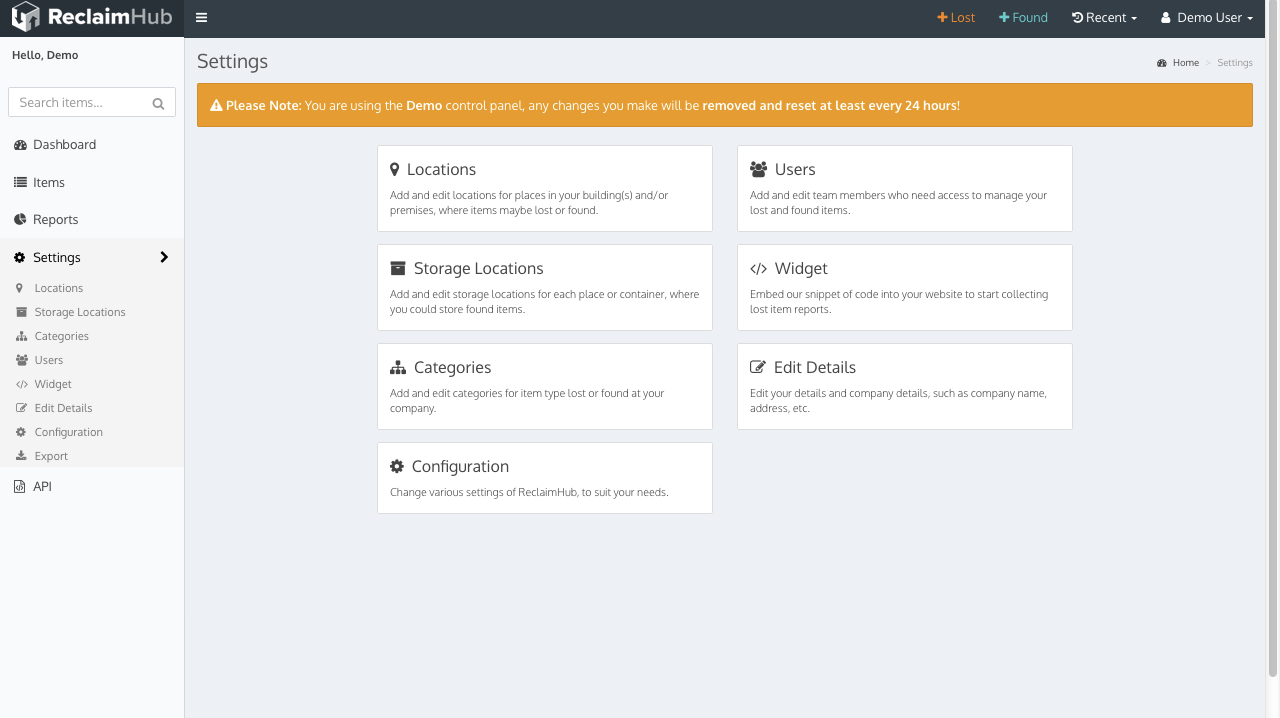Click the sidebar Locations pin icon
The height and width of the screenshot is (718, 1280).
19,288
